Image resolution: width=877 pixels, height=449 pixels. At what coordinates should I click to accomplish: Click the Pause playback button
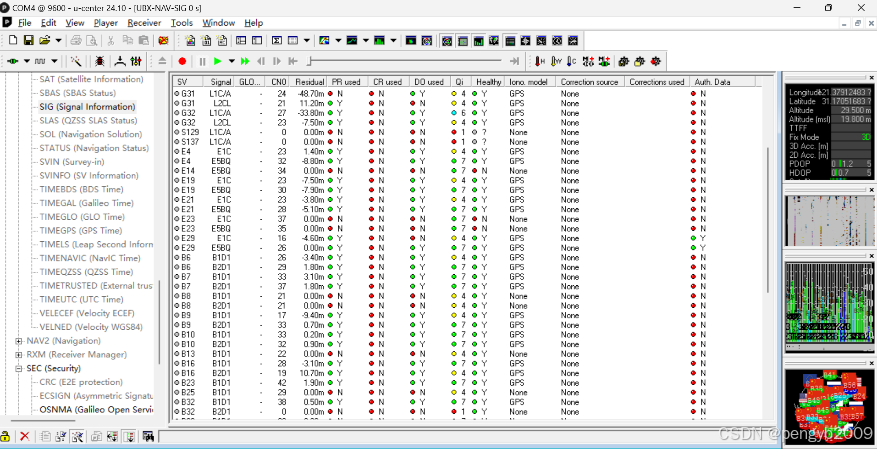point(202,61)
